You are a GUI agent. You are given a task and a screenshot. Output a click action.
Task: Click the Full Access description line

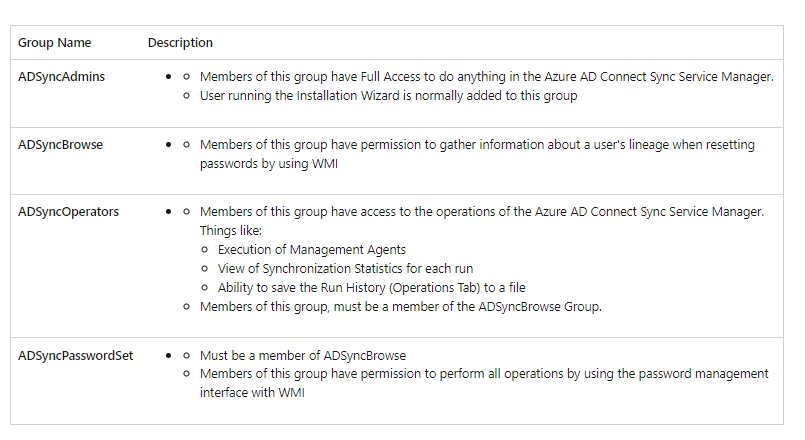tap(486, 76)
